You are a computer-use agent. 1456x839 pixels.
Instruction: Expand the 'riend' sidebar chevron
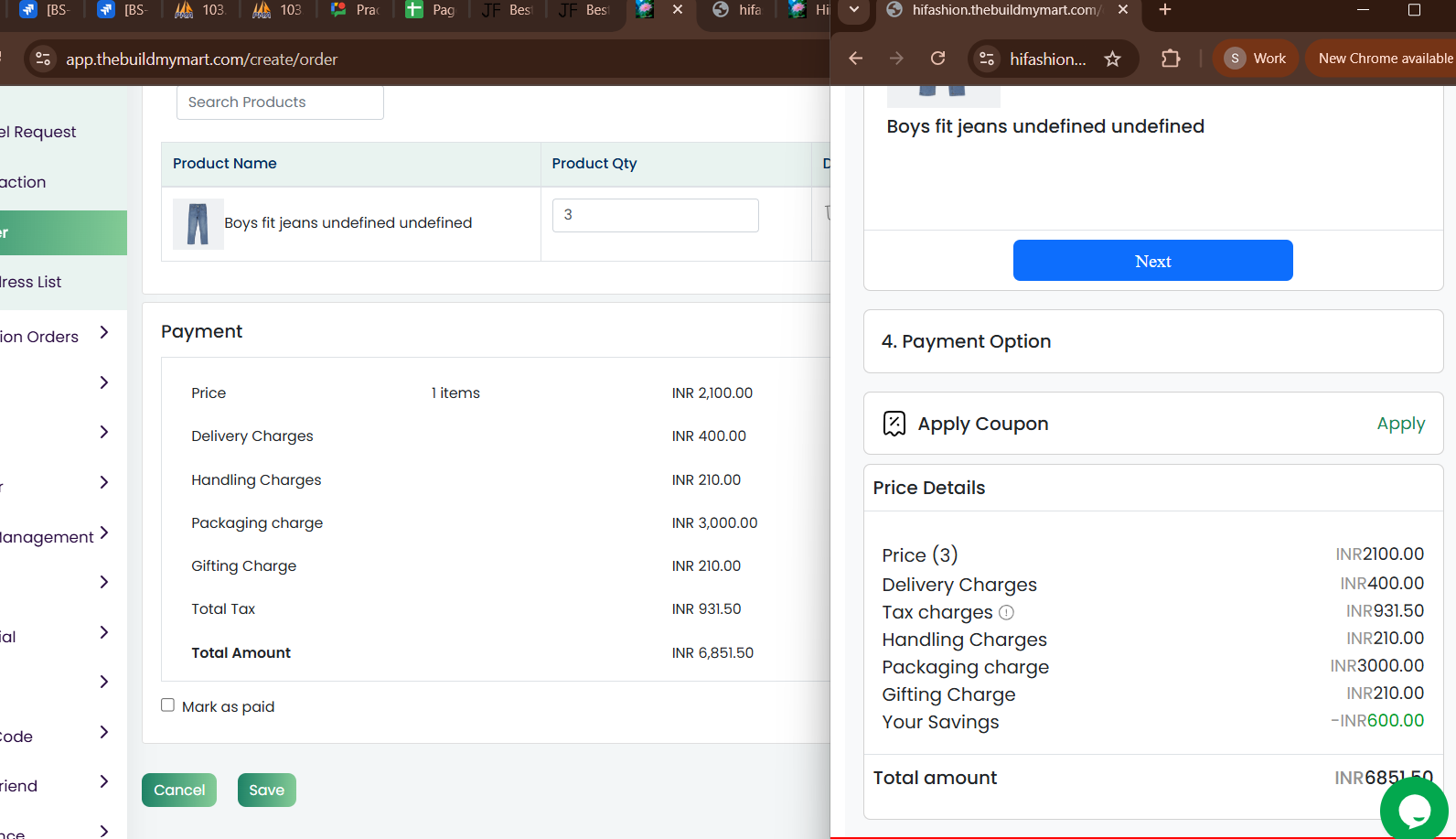[x=104, y=781]
